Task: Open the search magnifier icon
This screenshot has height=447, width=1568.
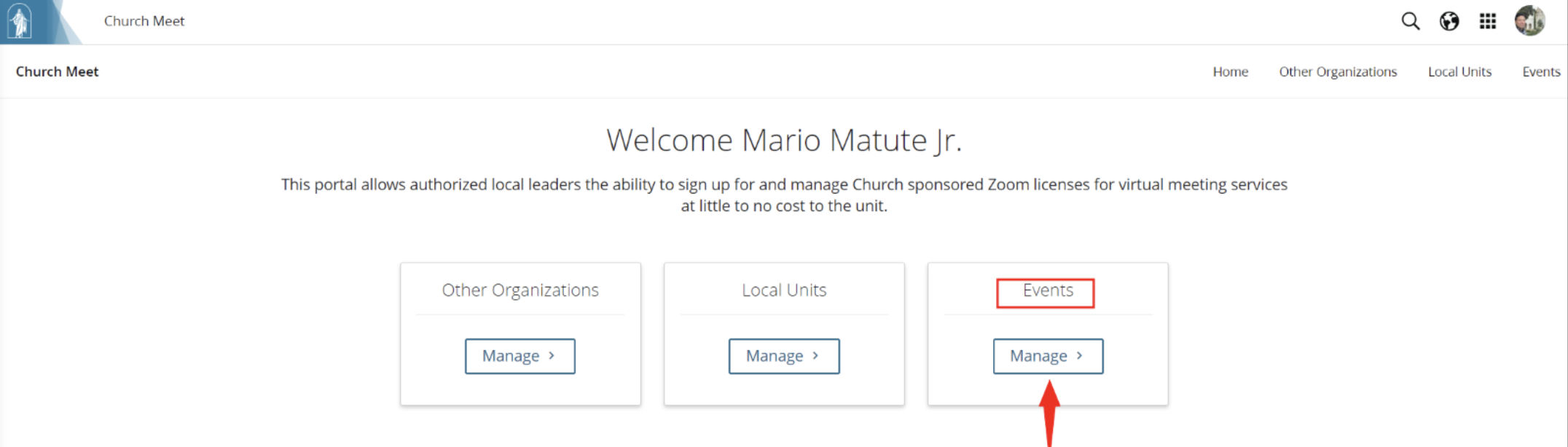Action: tap(1411, 21)
